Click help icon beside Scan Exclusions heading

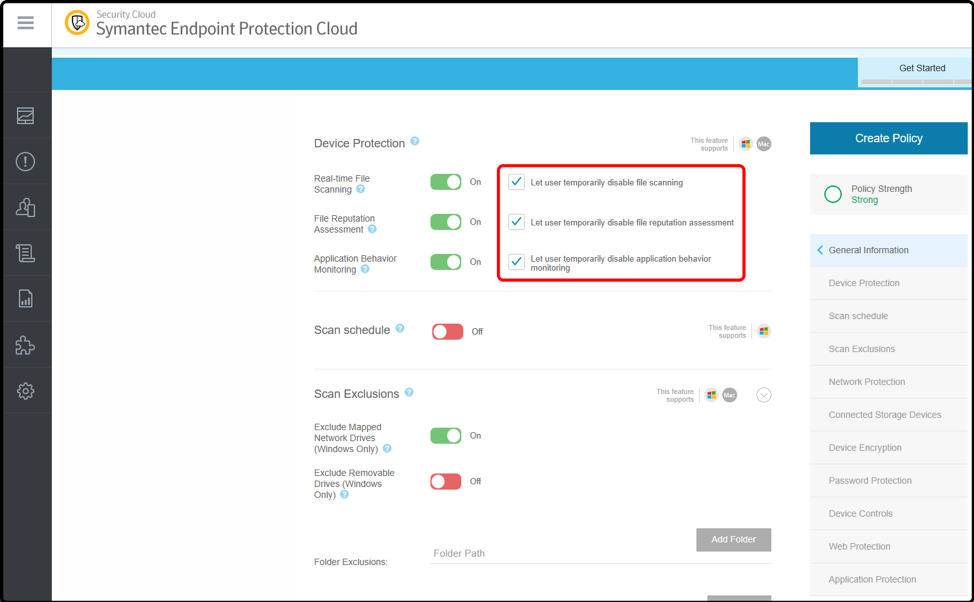[409, 392]
